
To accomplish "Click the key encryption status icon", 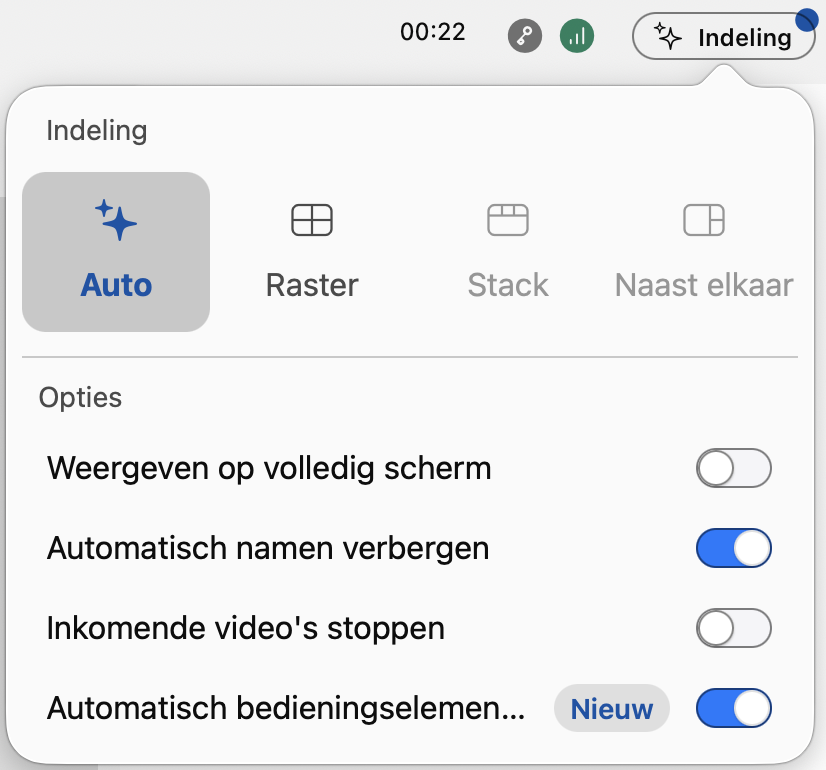I will pos(525,36).
